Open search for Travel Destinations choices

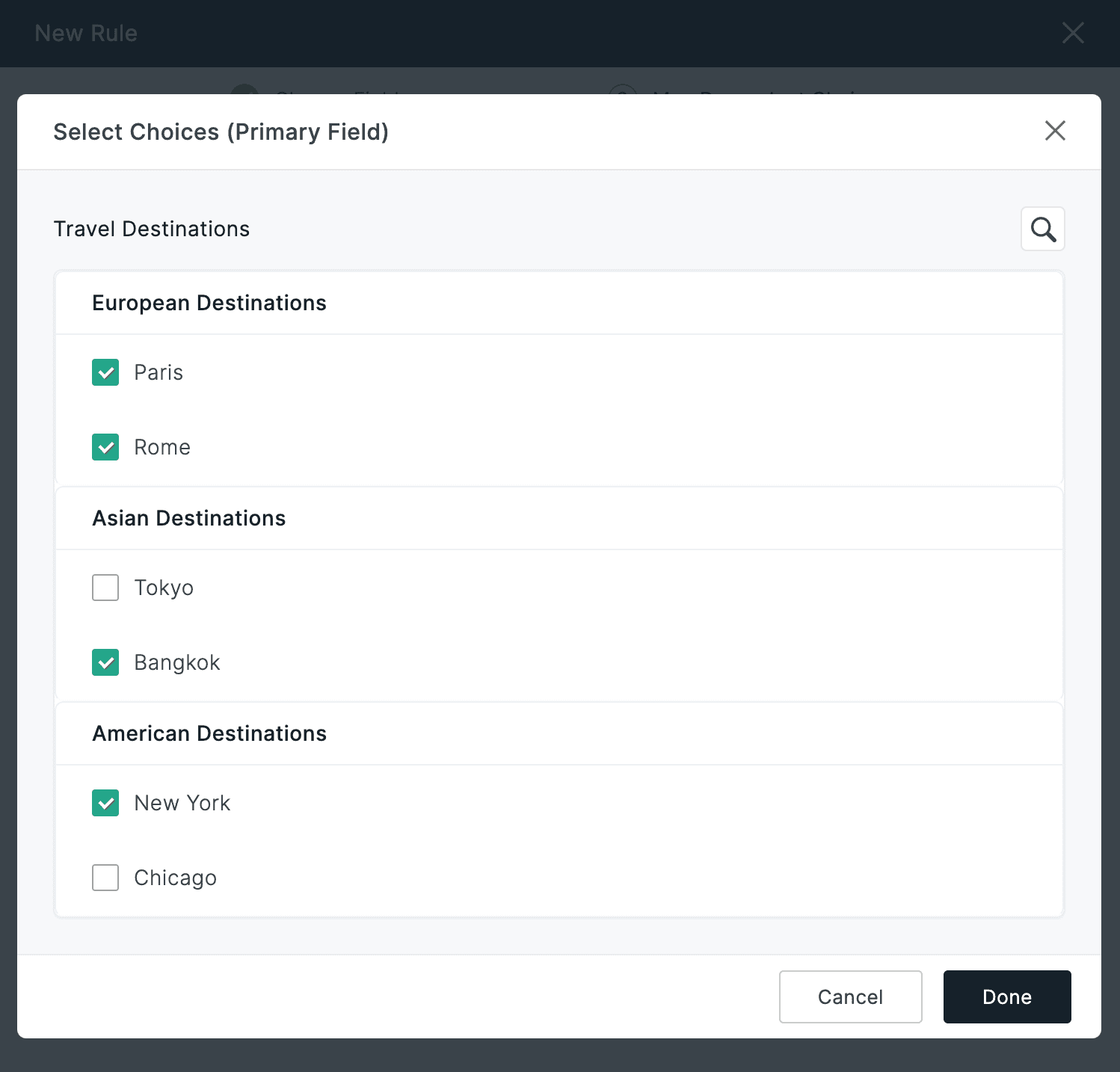tap(1042, 229)
